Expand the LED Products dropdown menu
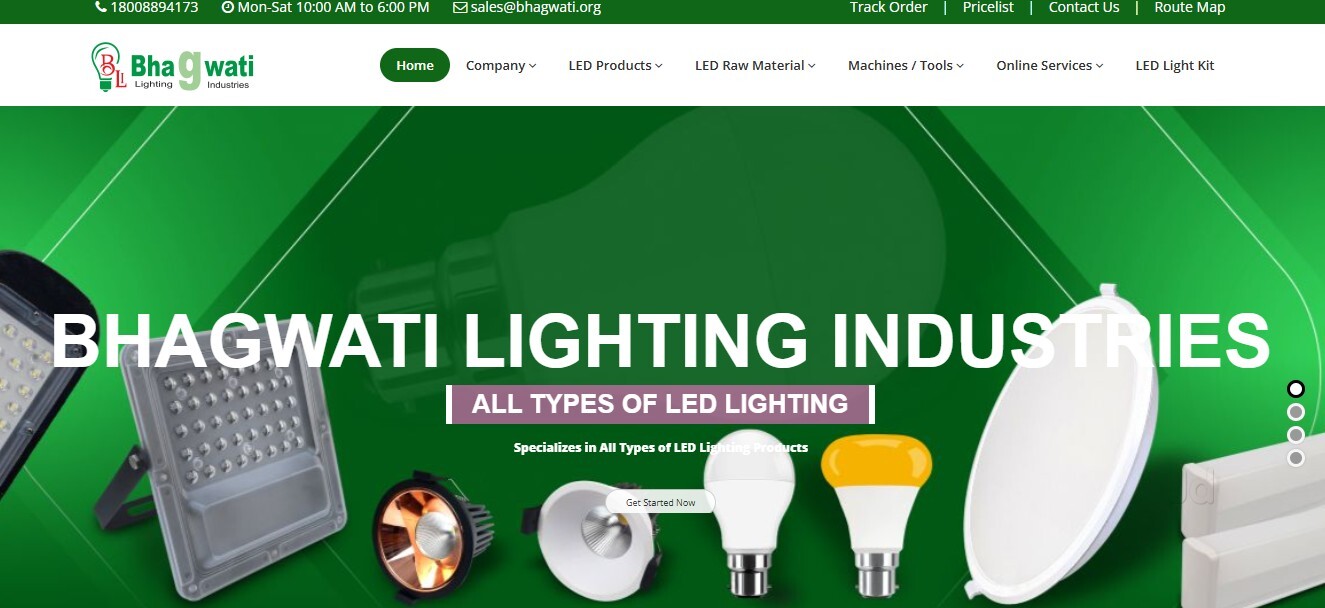1325x608 pixels. [x=616, y=65]
